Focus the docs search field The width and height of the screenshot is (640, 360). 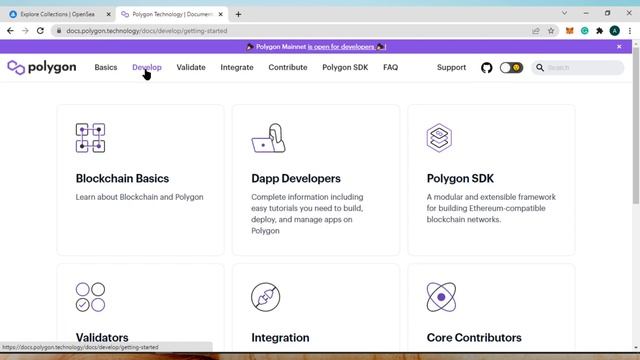(578, 68)
